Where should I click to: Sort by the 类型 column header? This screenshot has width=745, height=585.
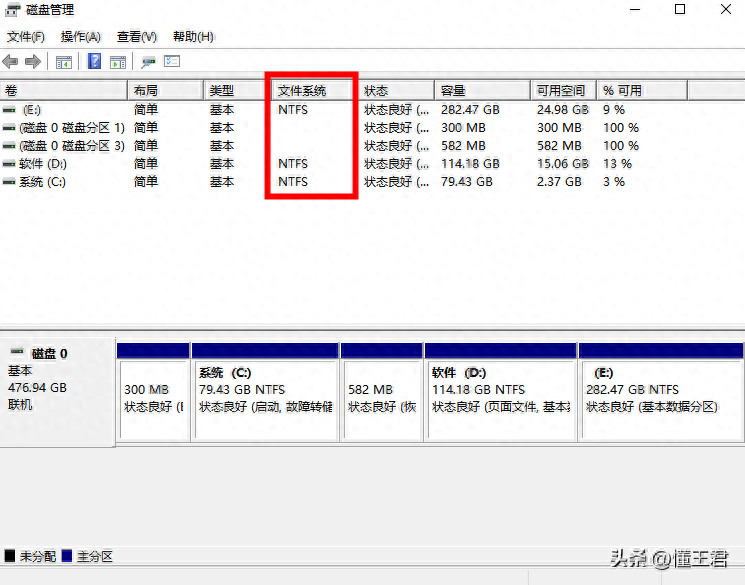(238, 90)
